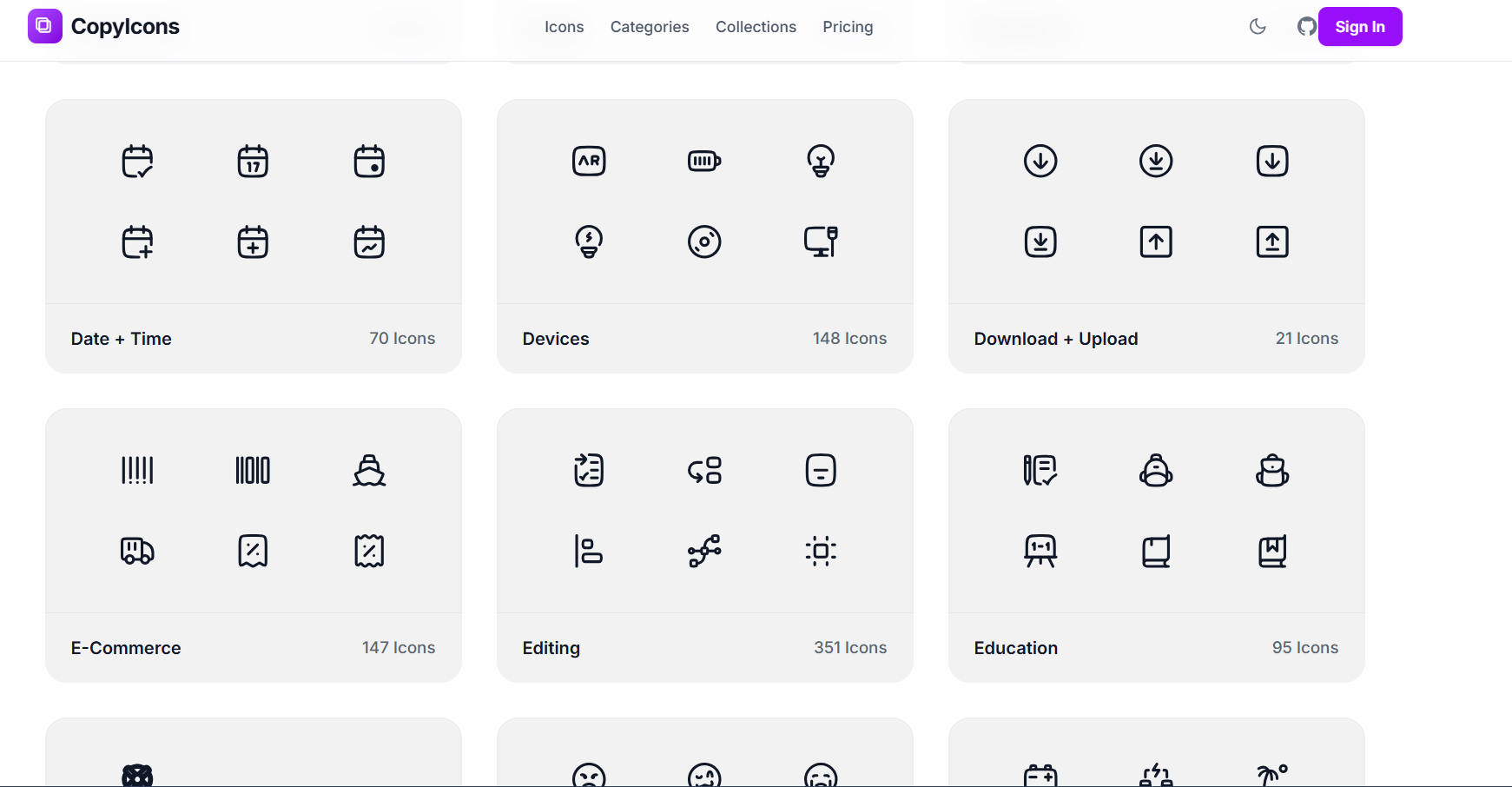This screenshot has width=1512, height=787.
Task: Select the book with checkmark icon
Action: coord(1040,470)
